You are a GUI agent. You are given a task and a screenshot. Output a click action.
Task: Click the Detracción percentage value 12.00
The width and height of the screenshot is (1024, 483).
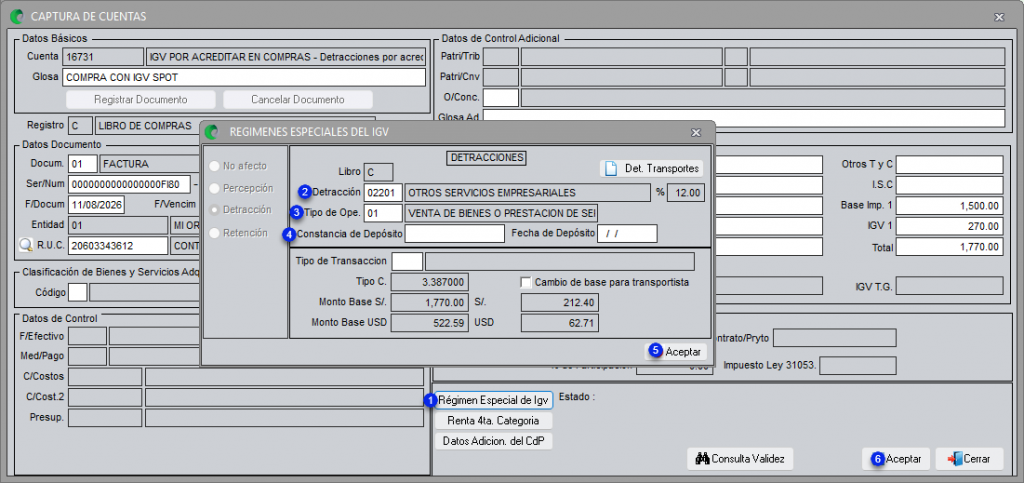coord(686,193)
